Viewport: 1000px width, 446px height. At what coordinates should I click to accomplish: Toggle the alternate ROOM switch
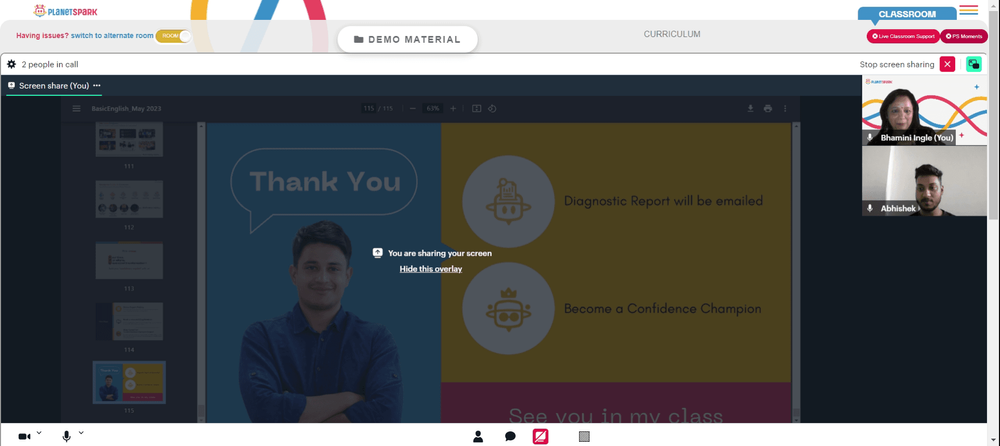pyautogui.click(x=174, y=36)
